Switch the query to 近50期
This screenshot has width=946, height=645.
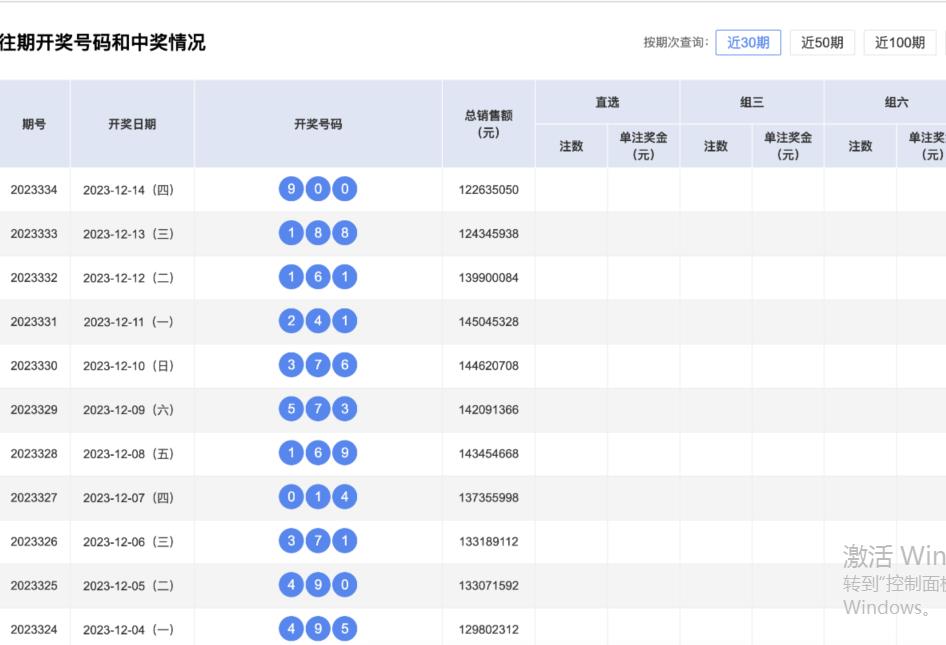pos(822,42)
